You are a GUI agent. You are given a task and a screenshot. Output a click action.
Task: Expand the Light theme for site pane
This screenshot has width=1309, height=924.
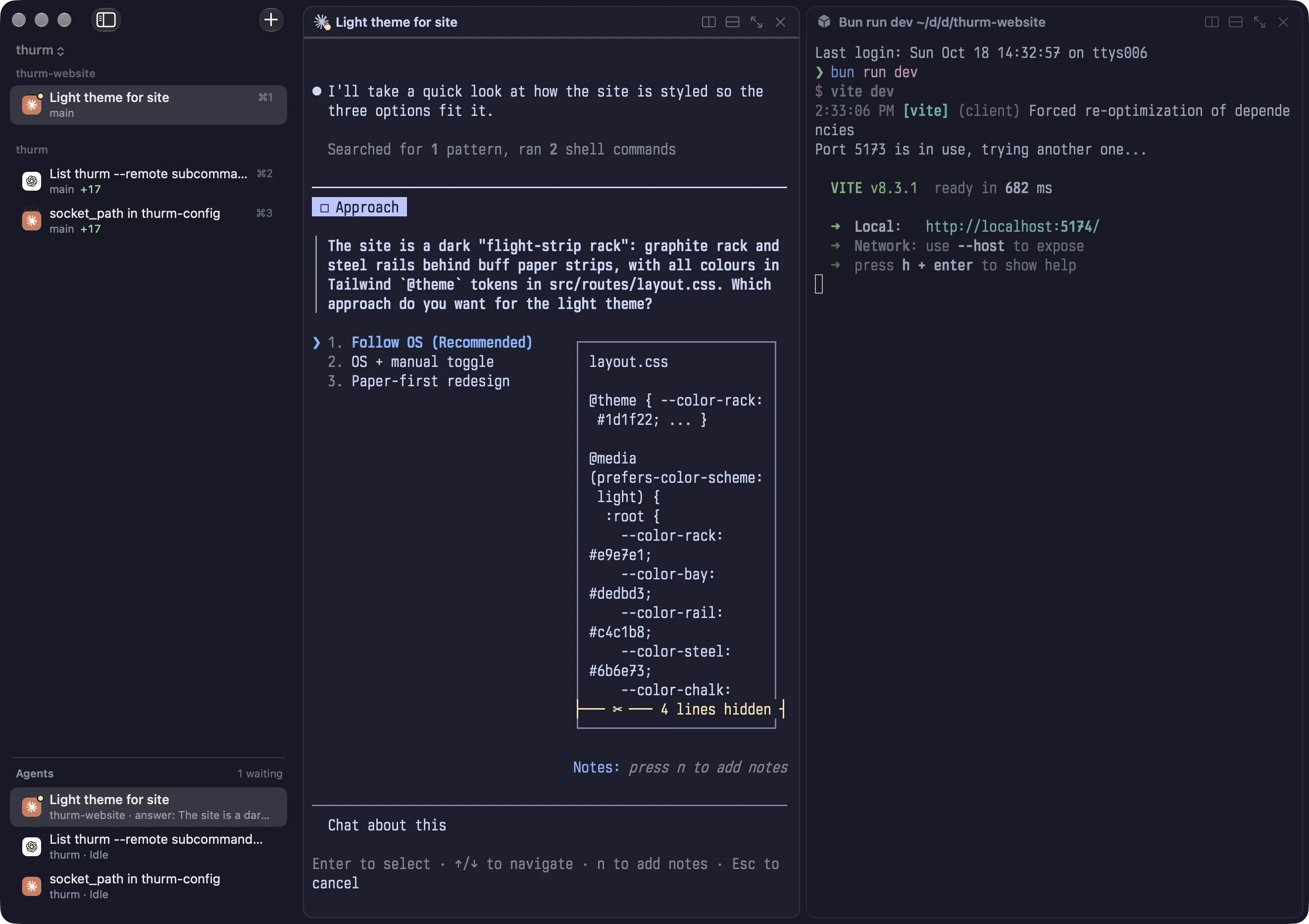coord(756,22)
